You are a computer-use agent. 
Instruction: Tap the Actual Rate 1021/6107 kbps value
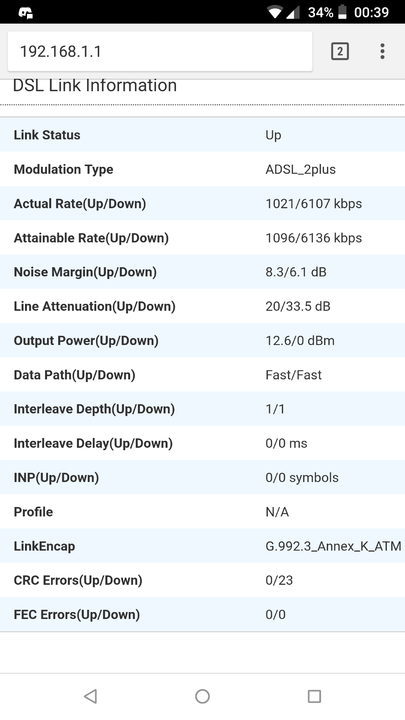coord(314,203)
